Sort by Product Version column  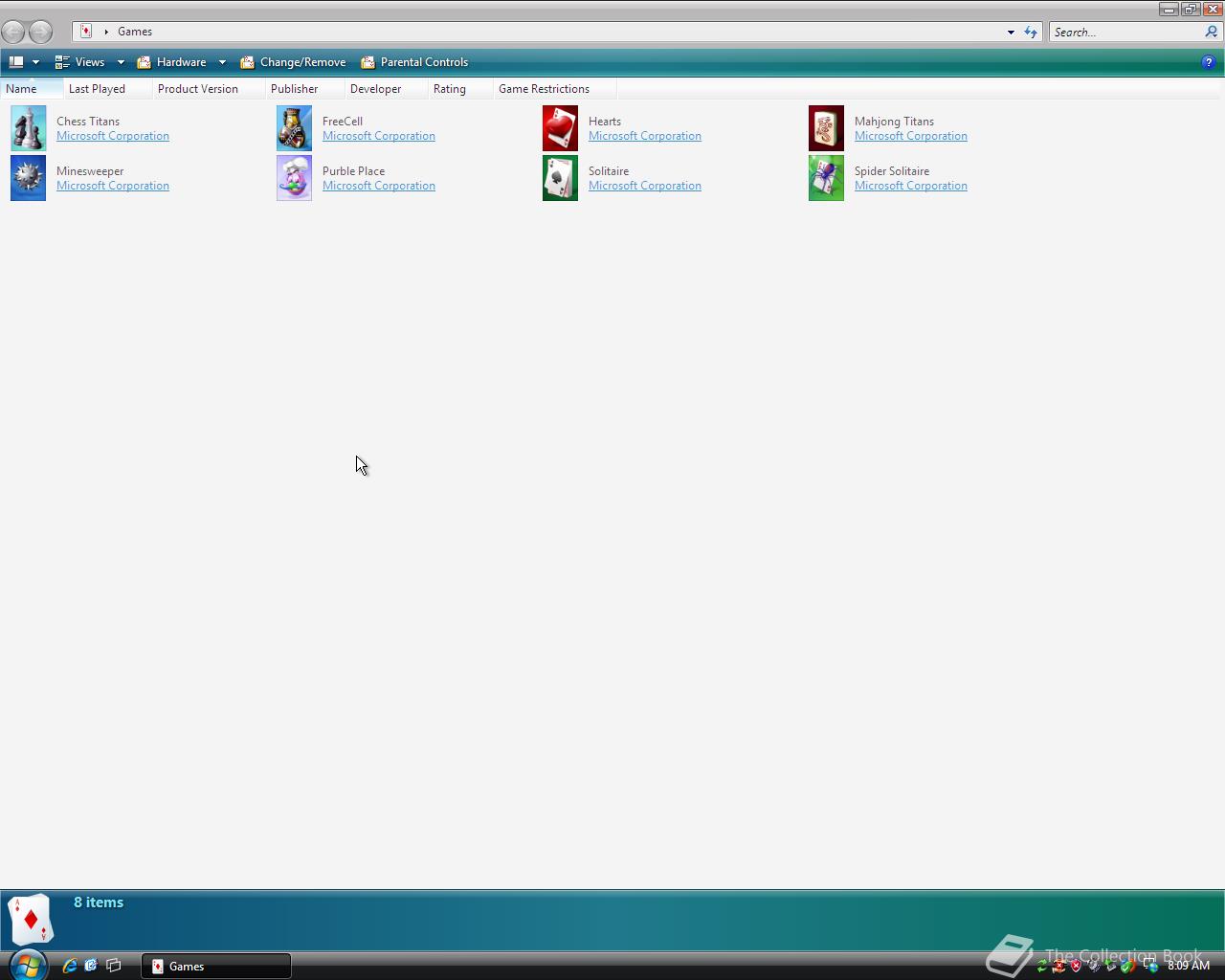[x=209, y=89]
